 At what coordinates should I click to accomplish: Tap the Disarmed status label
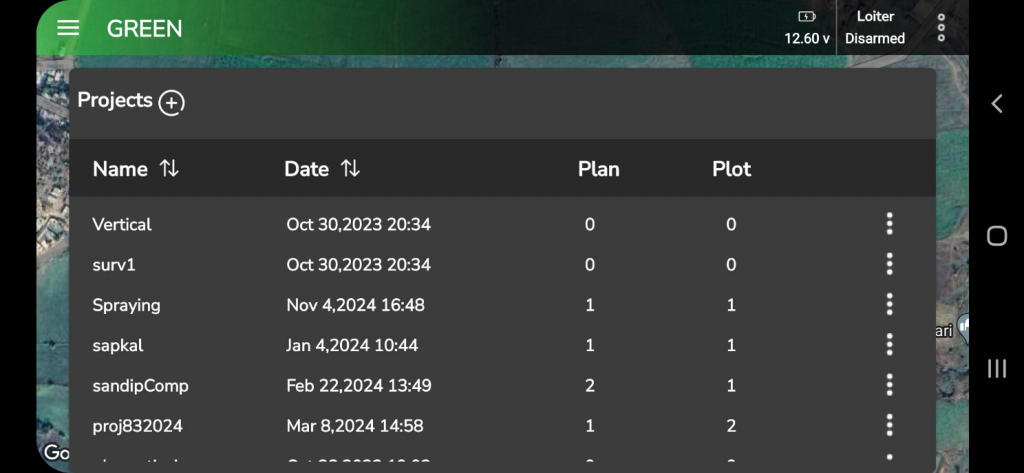pos(875,39)
